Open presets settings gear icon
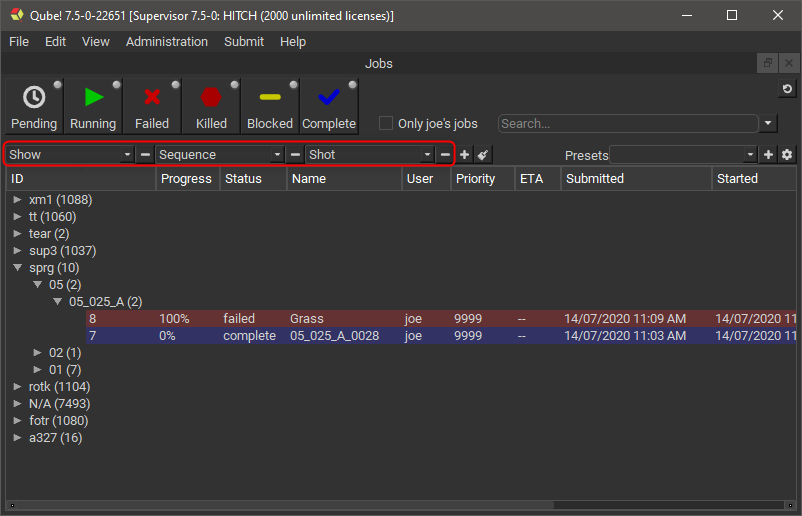This screenshot has height=516, width=802. 787,155
